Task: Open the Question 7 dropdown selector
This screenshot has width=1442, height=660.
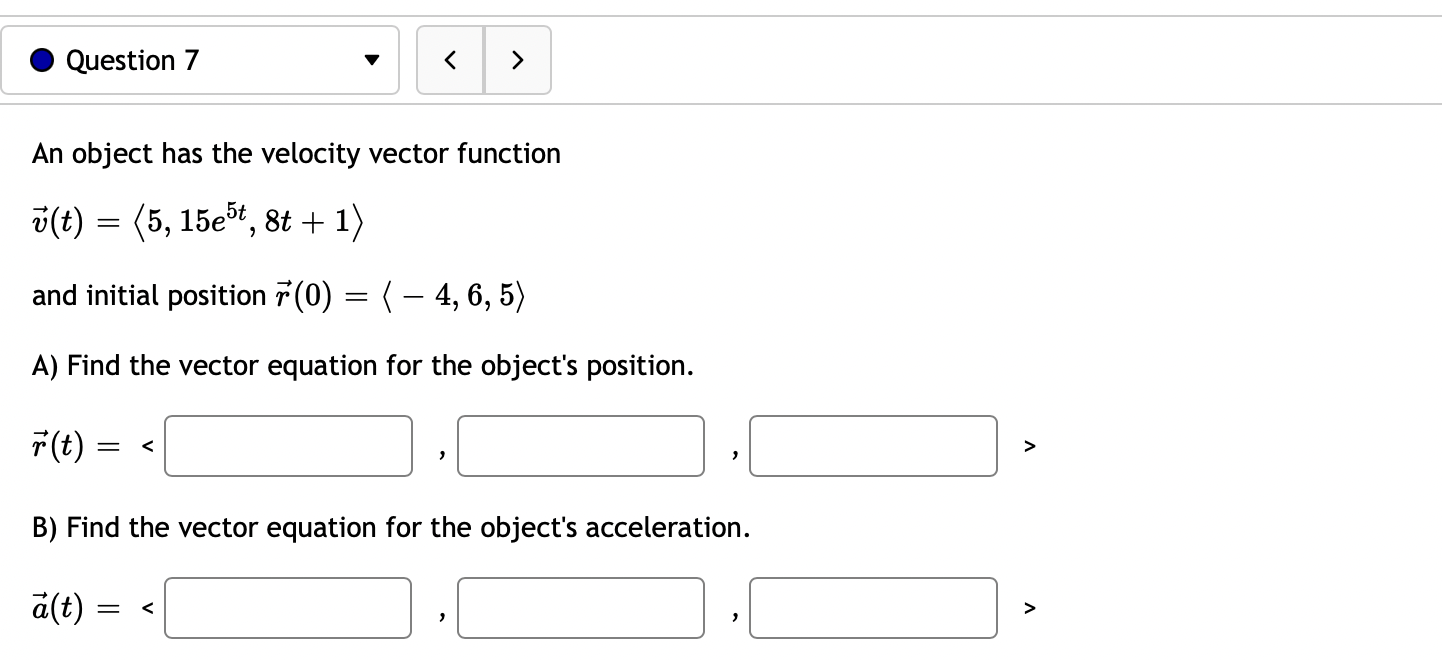Action: tap(200, 60)
